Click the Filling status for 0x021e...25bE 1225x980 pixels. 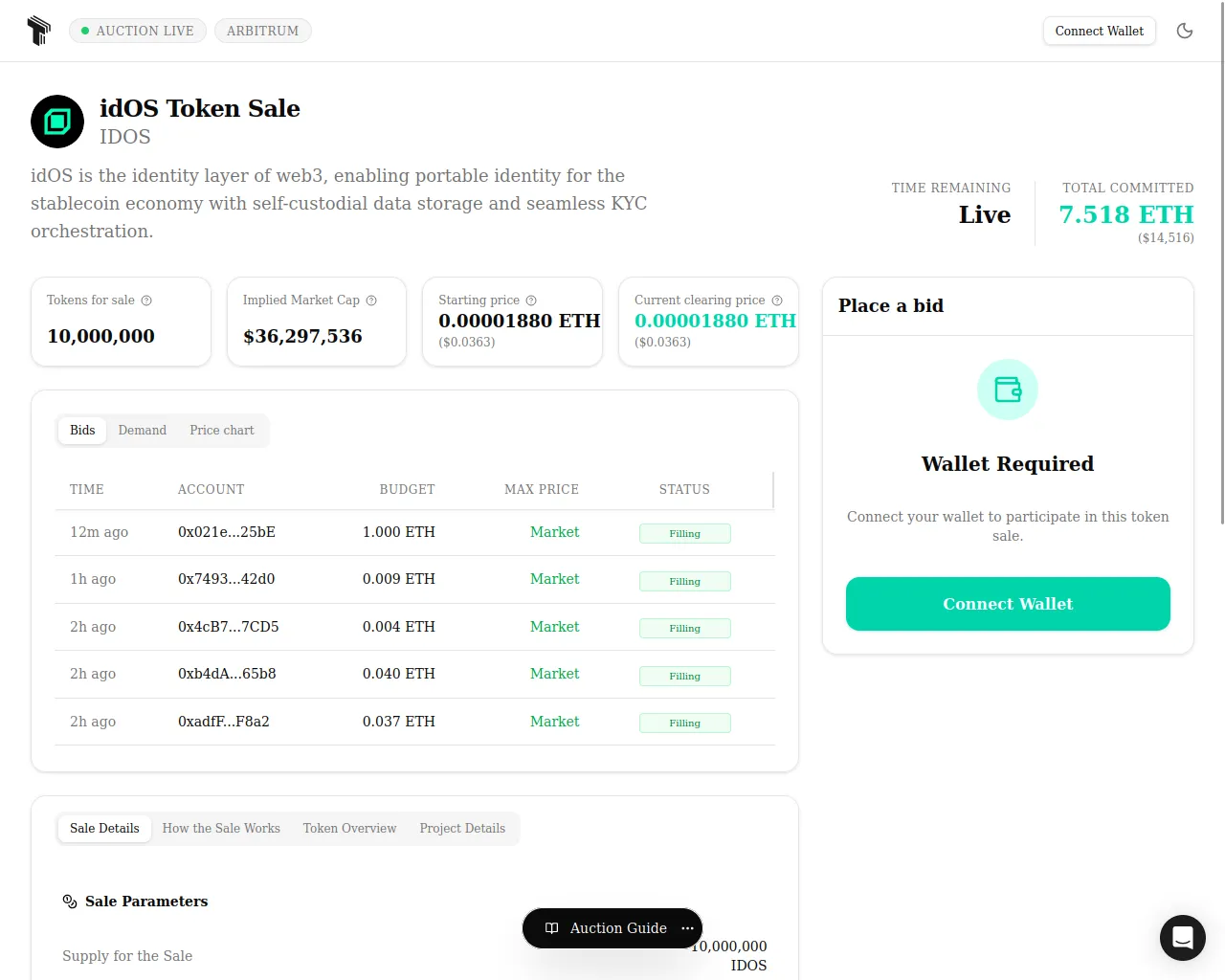pyautogui.click(x=685, y=534)
